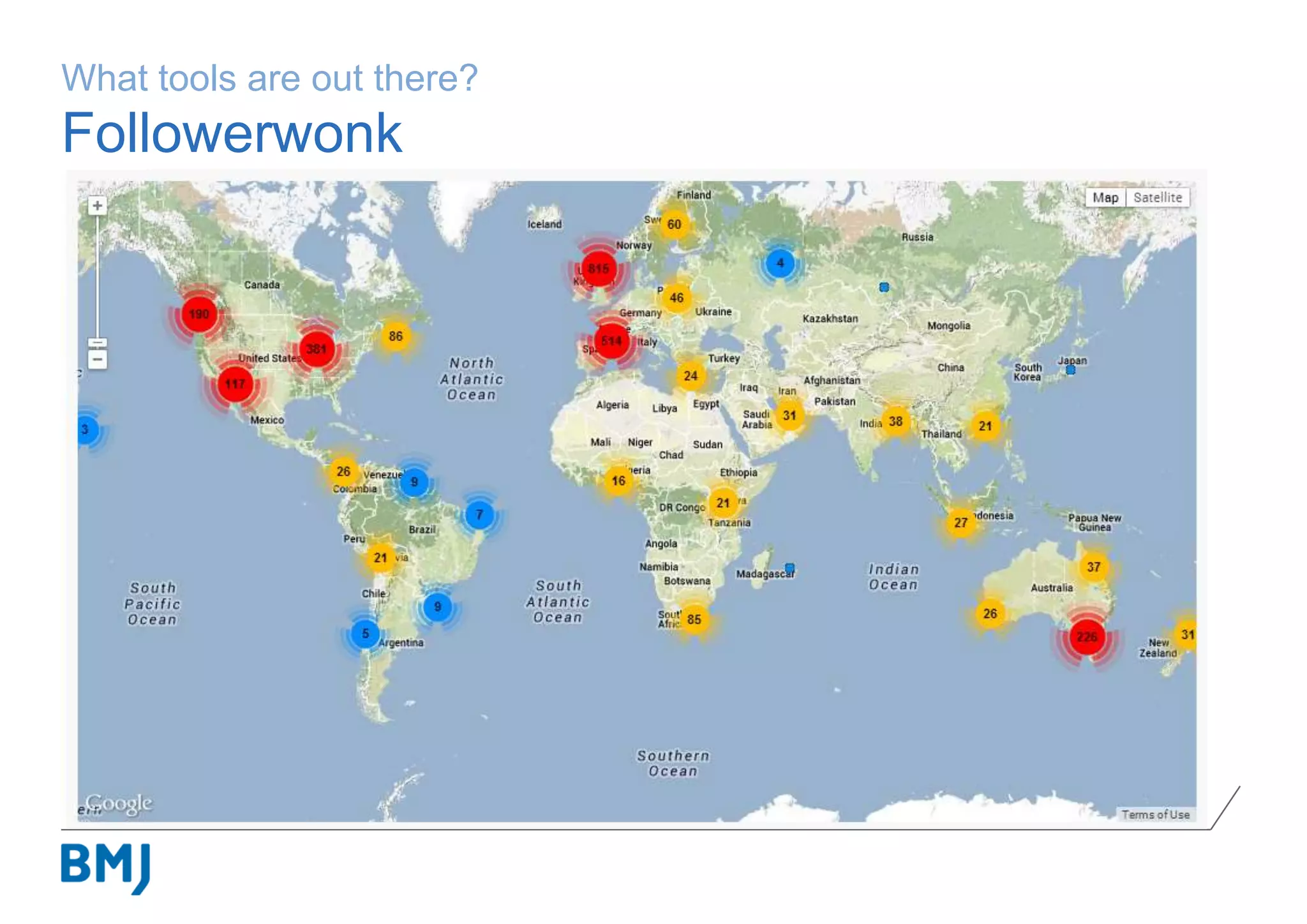
Task: Click the small blue marker near Japan
Action: tap(1071, 369)
